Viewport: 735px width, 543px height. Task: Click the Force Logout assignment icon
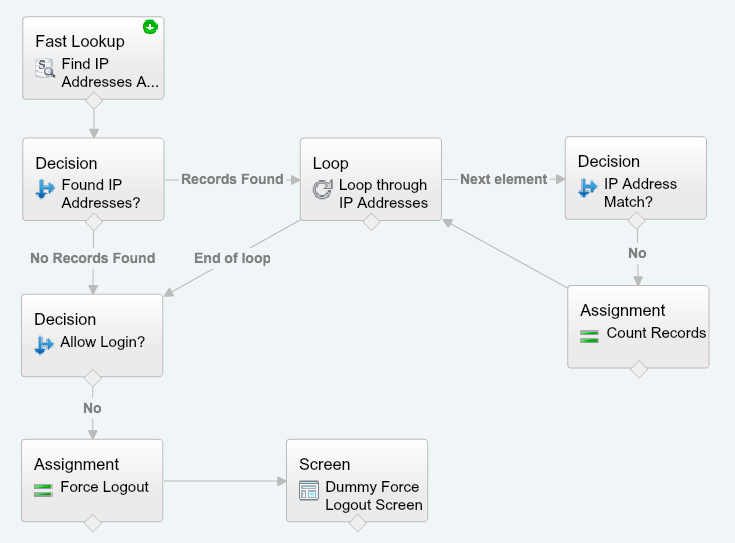(44, 489)
